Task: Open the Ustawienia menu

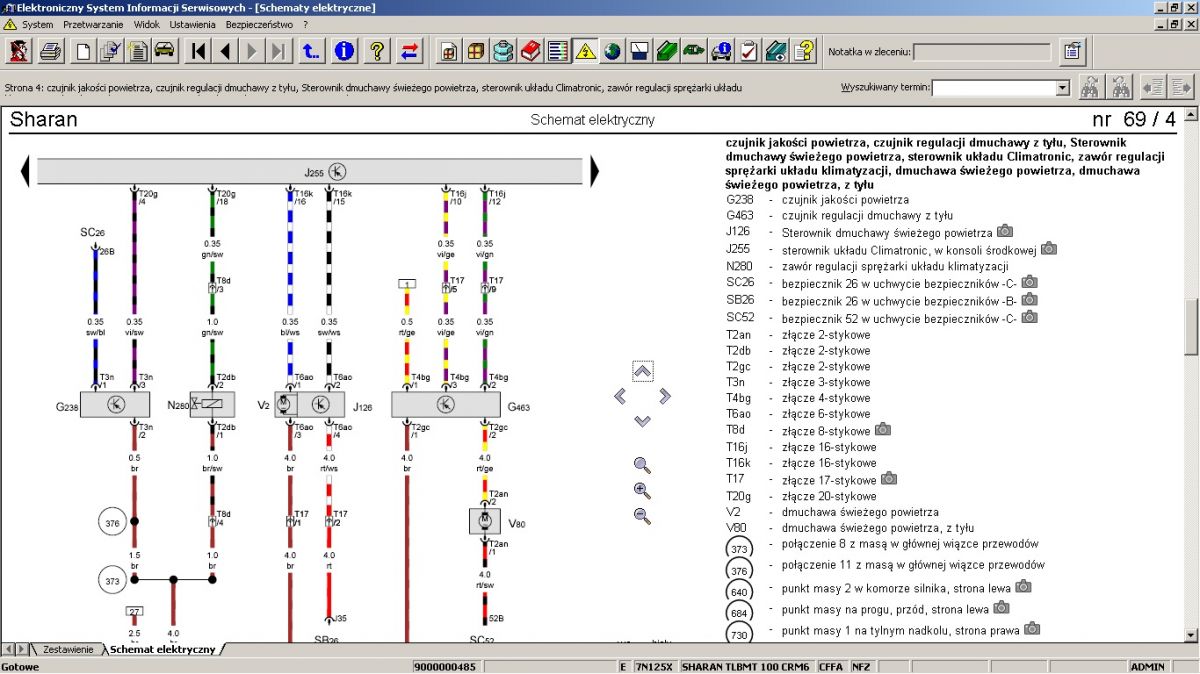Action: tap(193, 24)
